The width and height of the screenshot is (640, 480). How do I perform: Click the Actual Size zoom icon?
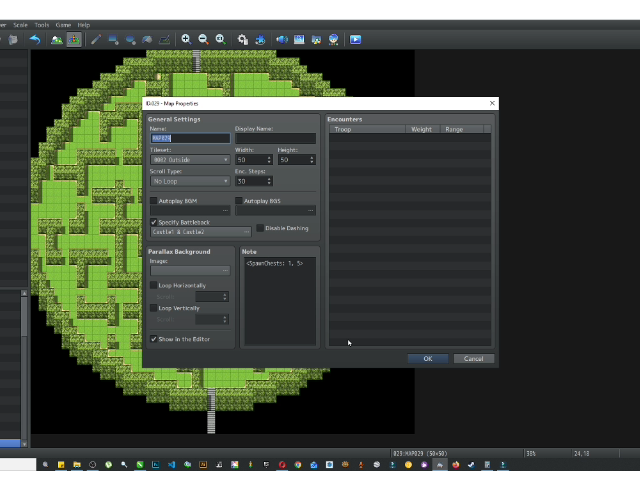[220, 40]
